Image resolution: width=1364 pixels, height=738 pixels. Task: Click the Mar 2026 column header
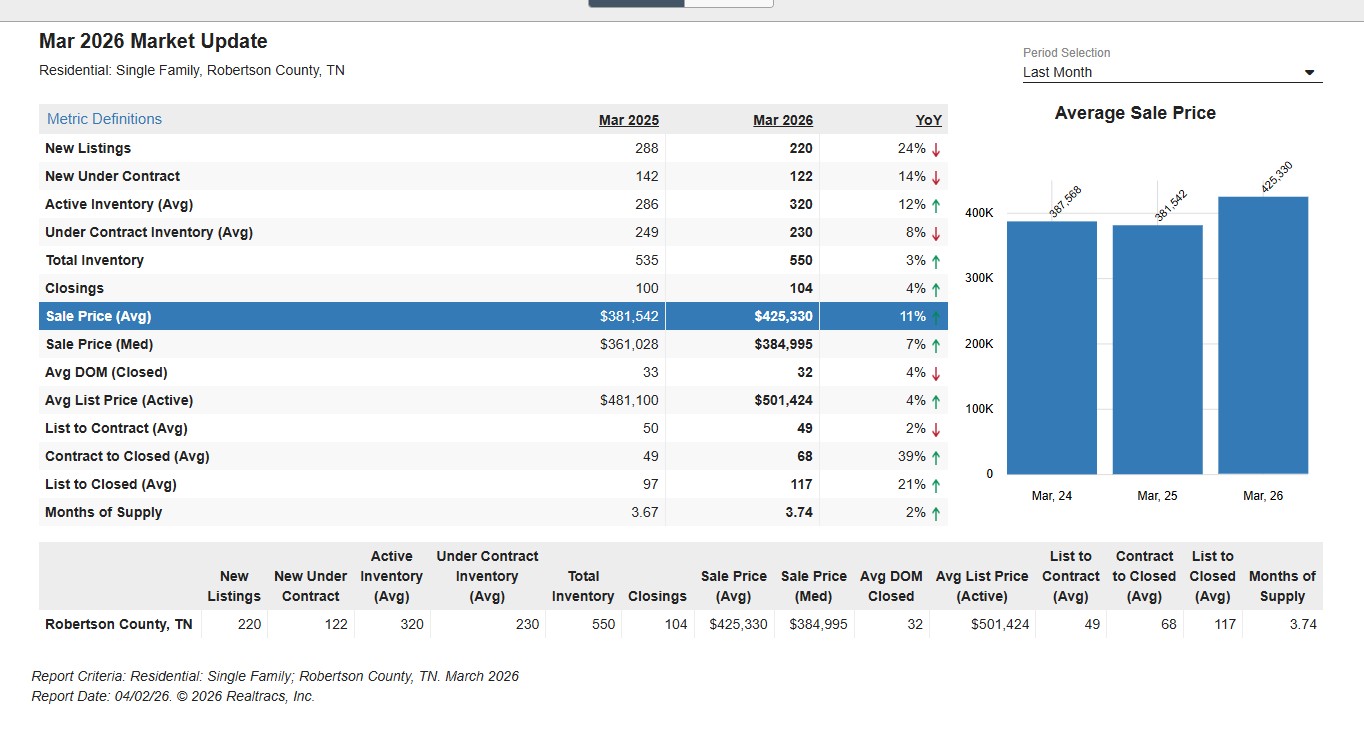point(782,120)
